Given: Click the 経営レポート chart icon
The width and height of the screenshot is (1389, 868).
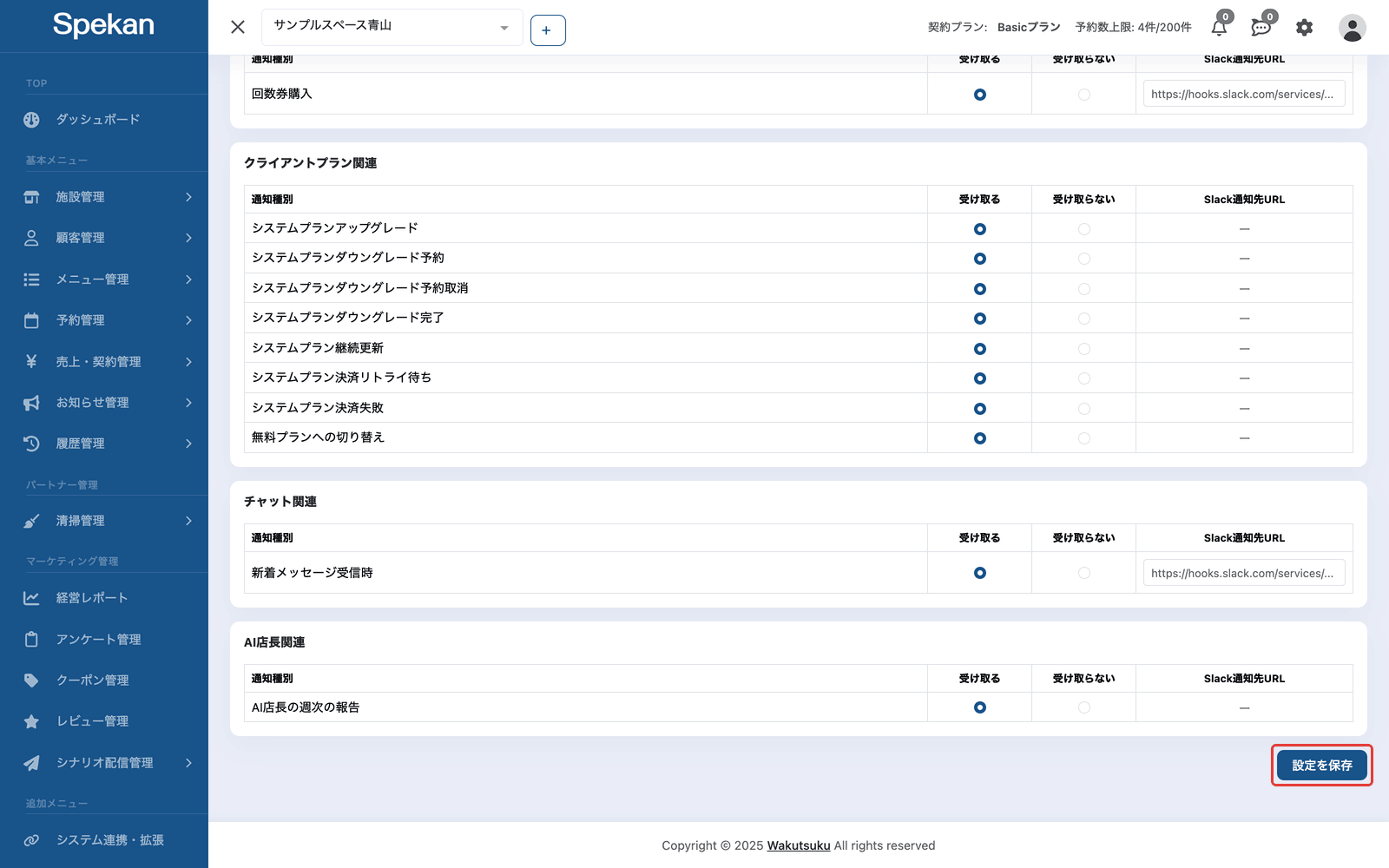Looking at the screenshot, I should [31, 598].
